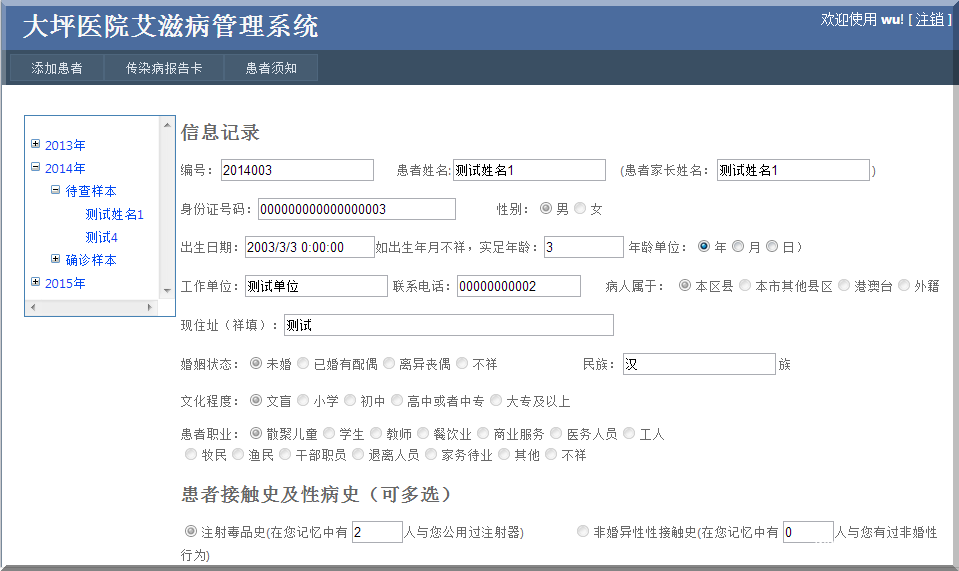Expand the 2015年 tree node
Screen dimensions: 959x571
[35, 281]
